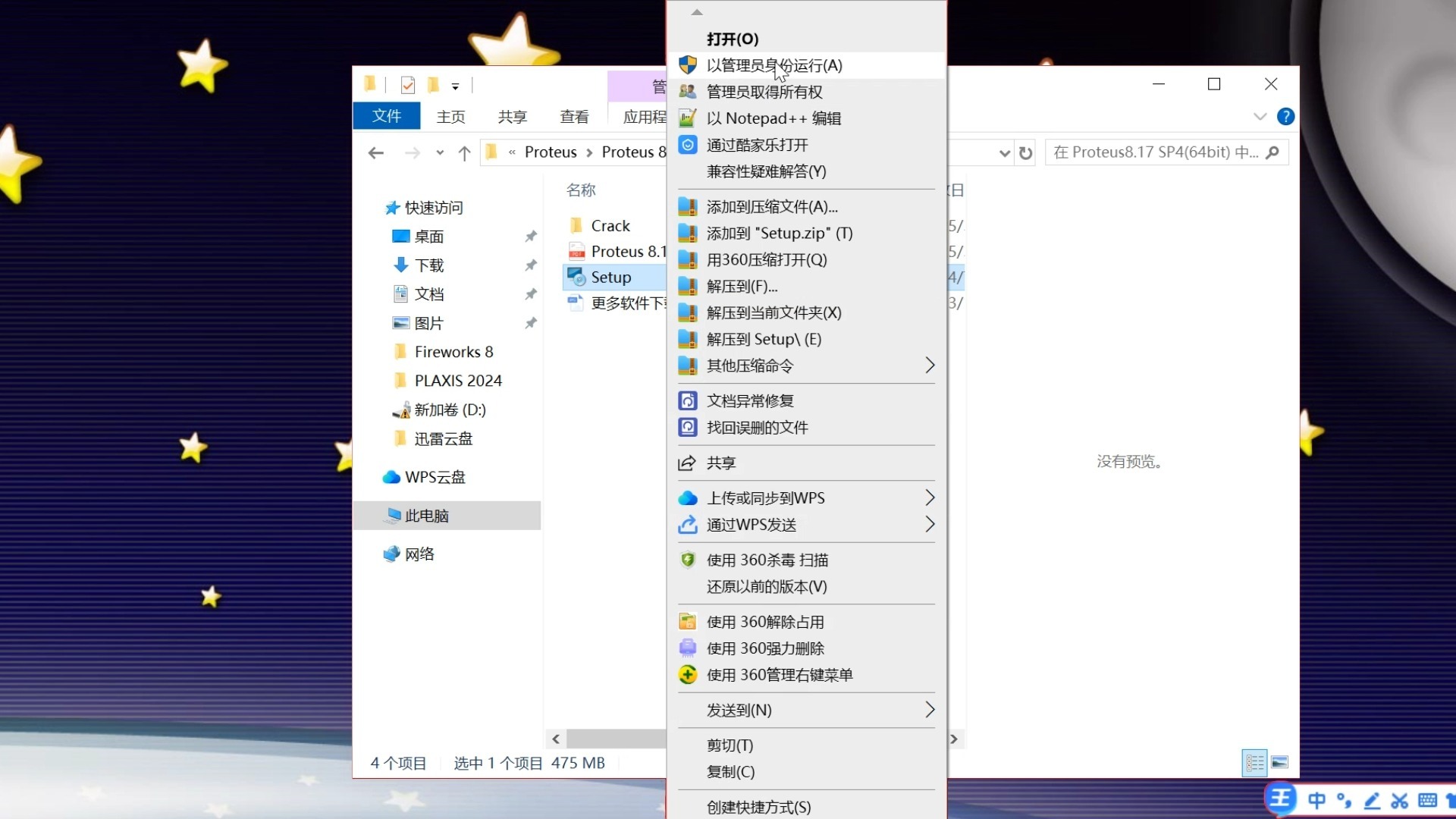Click properties checkmark icon in title bar

coord(408,85)
